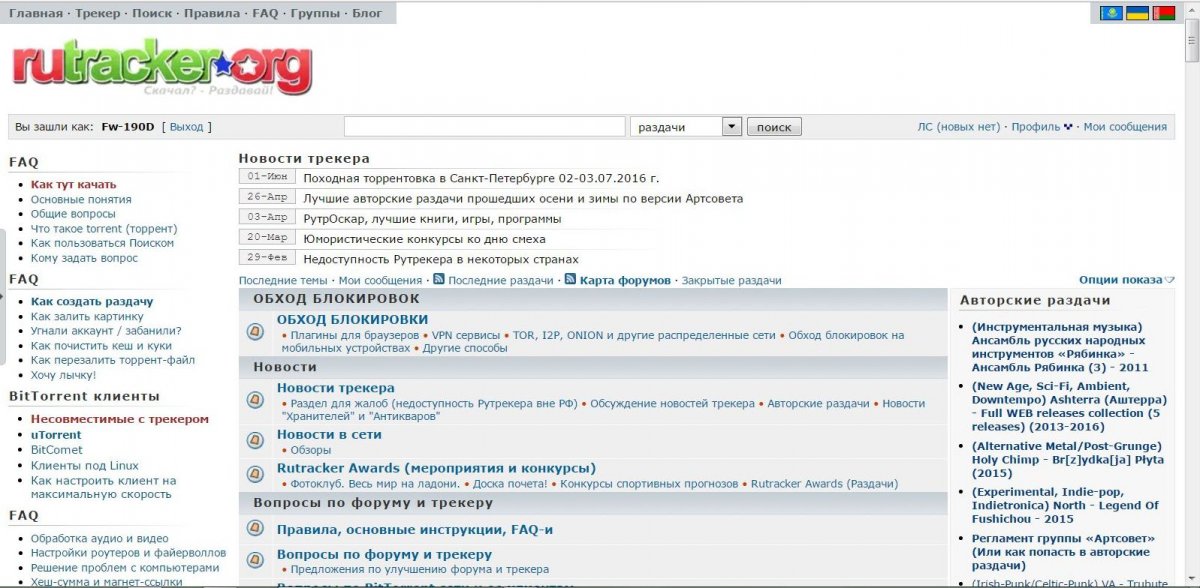Open Несовместимые с трекером link
The width and height of the screenshot is (1200, 588).
120,419
